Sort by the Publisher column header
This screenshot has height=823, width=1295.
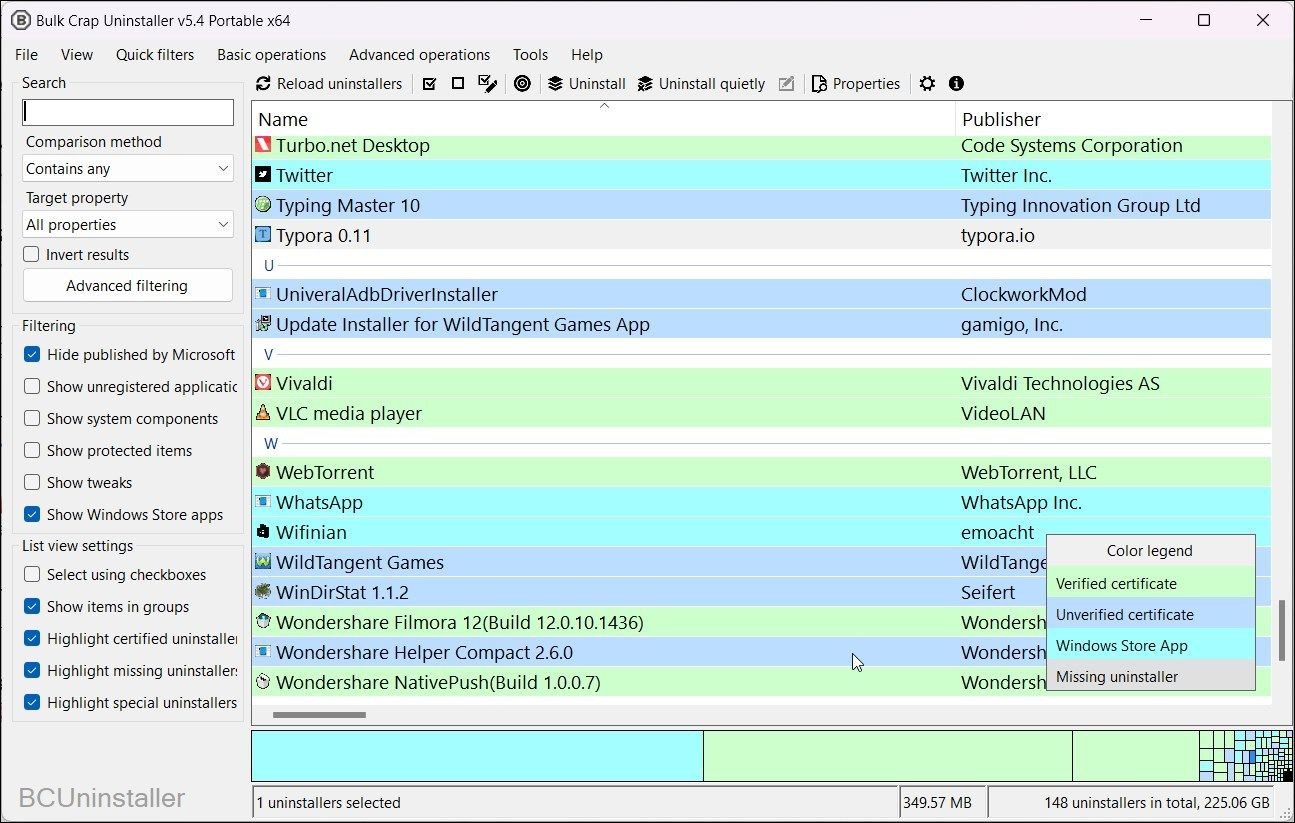click(1113, 119)
